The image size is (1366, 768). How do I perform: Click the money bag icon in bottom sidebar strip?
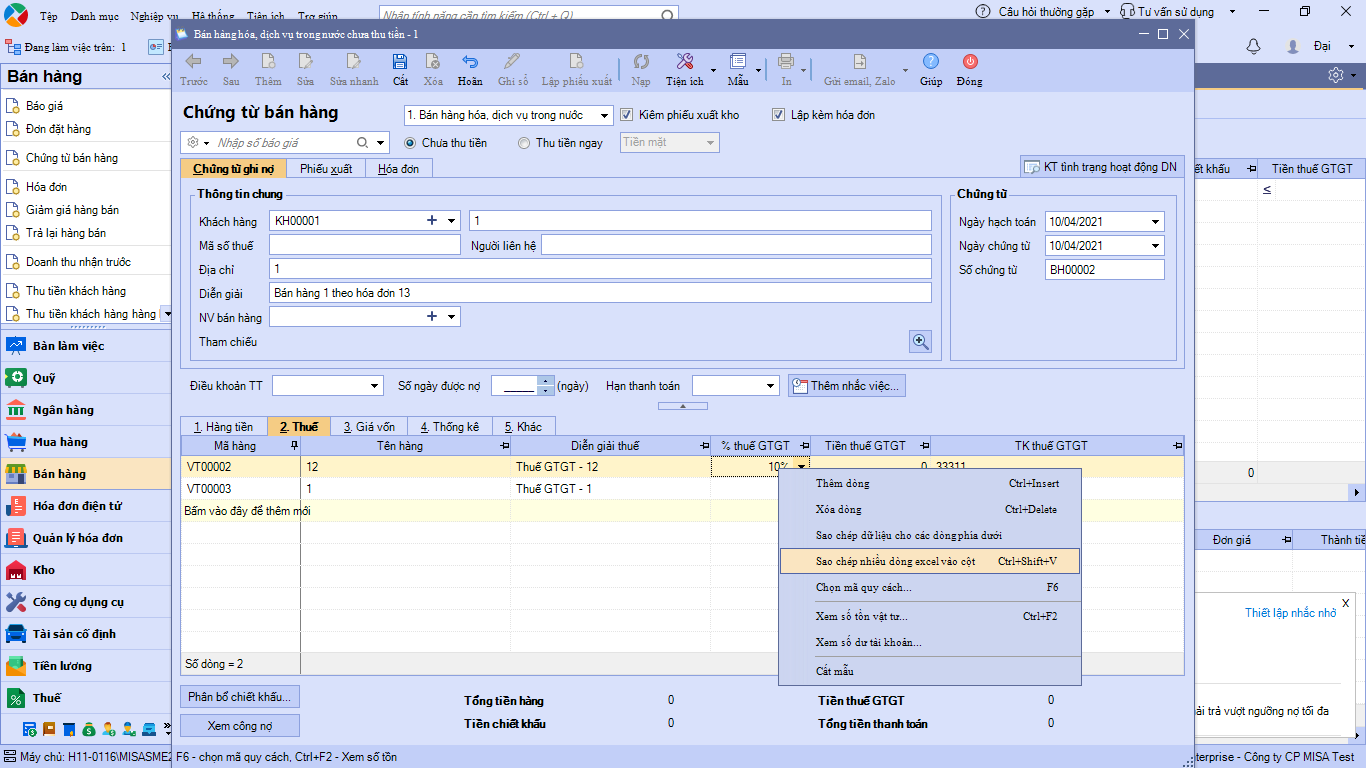pos(90,729)
